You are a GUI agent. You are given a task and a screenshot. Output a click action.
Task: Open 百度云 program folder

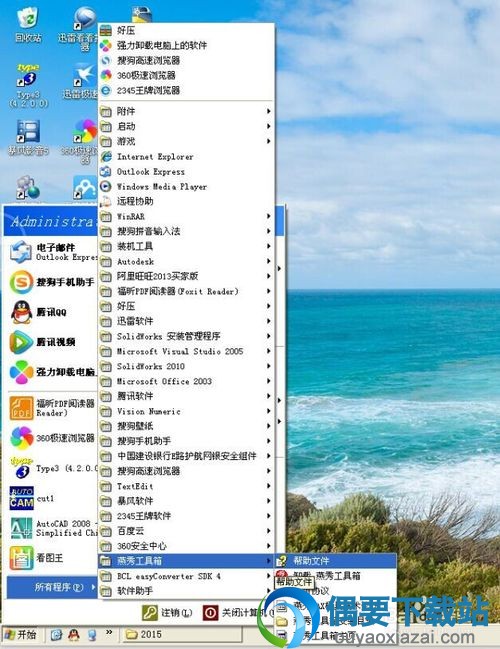point(186,531)
